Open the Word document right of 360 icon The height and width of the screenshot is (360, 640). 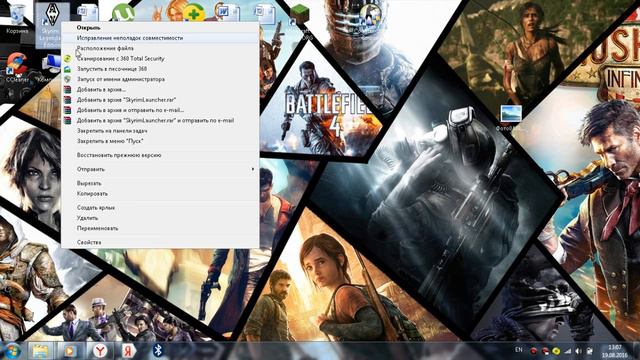coord(228,12)
